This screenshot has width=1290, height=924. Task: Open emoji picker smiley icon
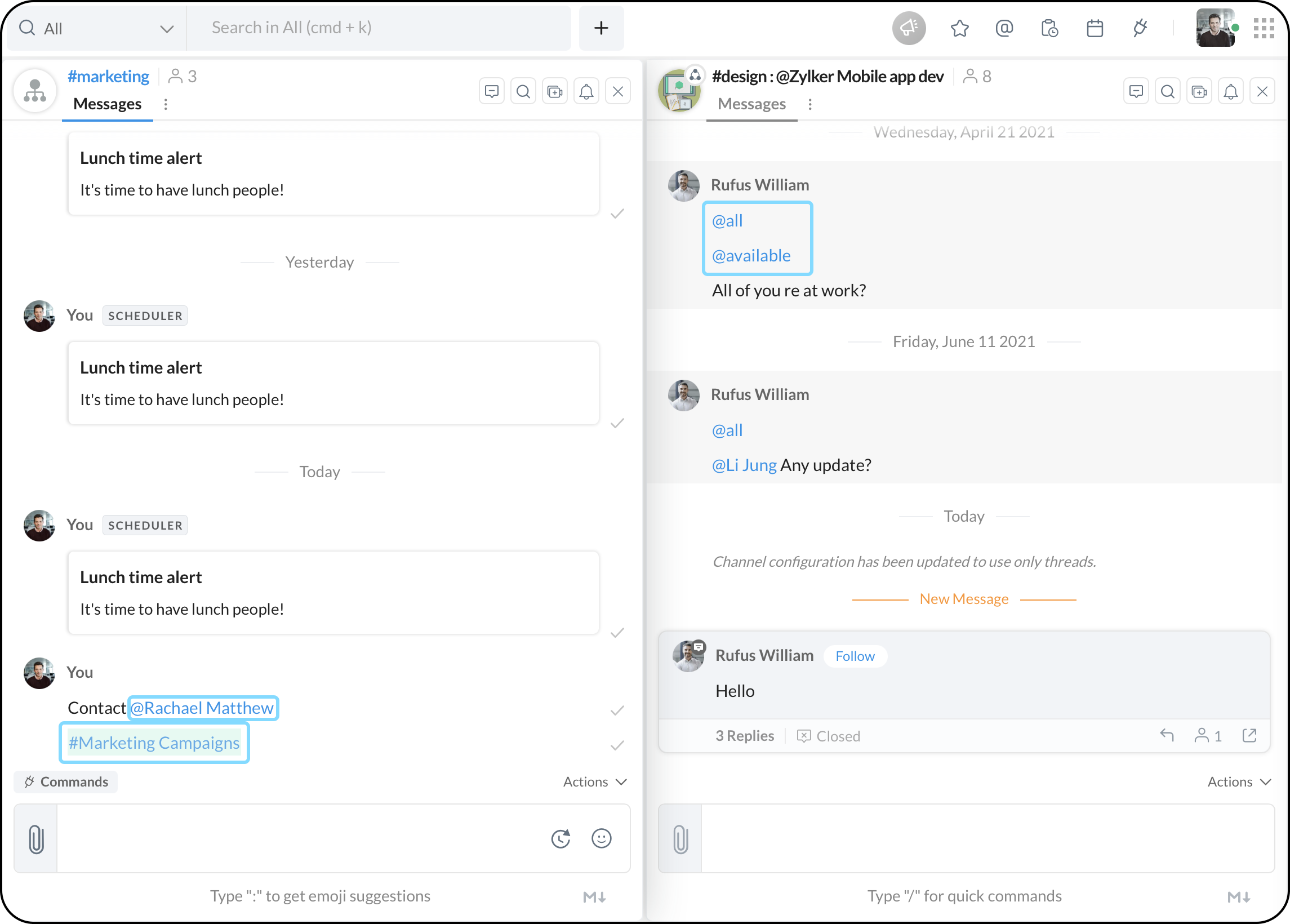pyautogui.click(x=601, y=838)
